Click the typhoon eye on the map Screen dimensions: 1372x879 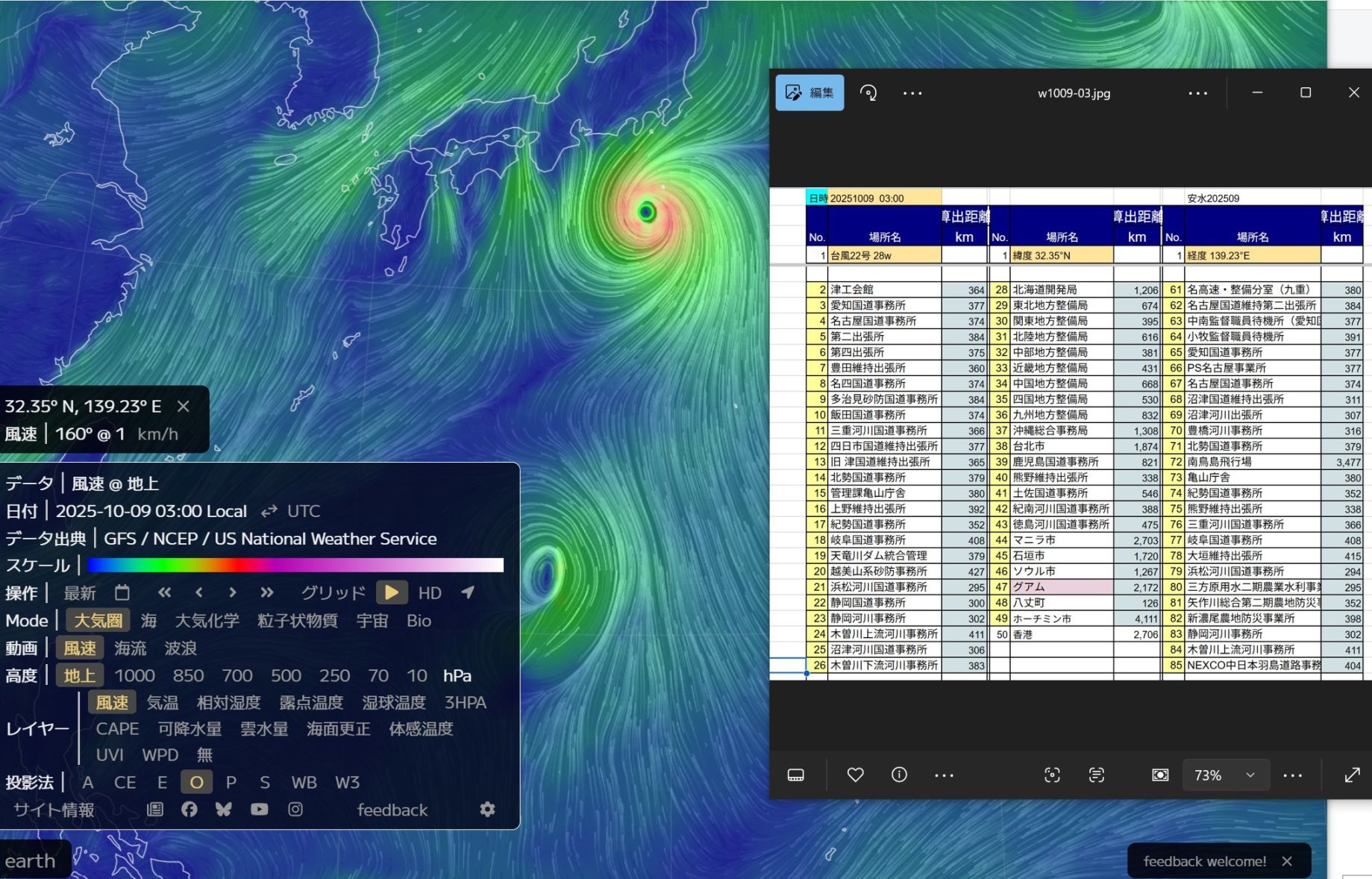[x=647, y=213]
